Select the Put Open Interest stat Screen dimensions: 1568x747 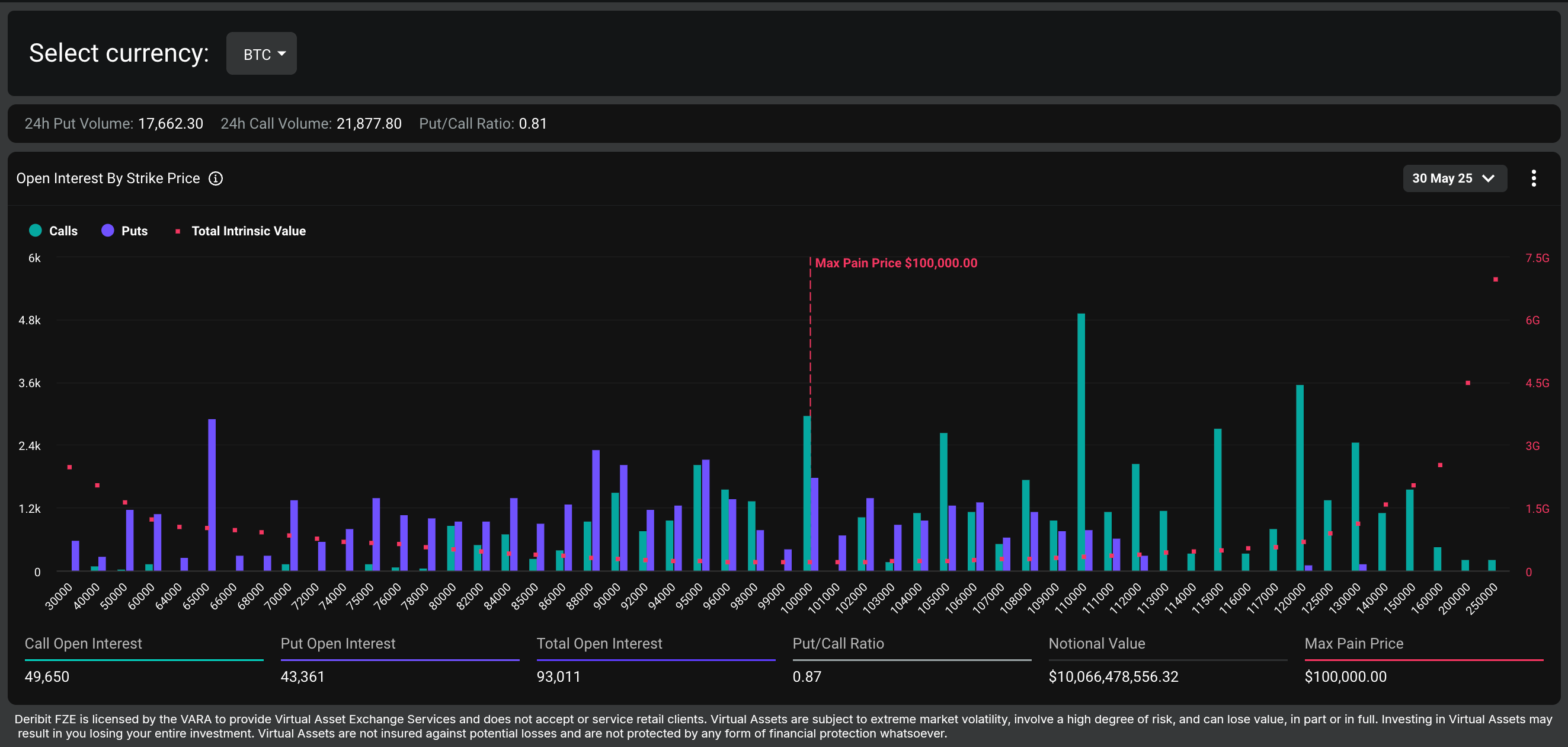[x=338, y=643]
